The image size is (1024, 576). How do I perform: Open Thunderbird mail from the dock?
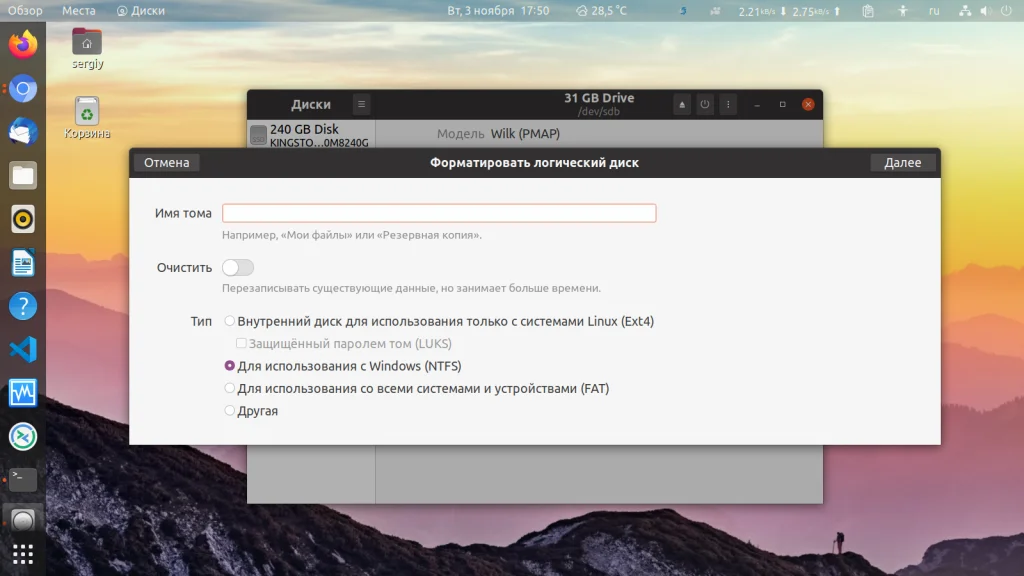[23, 132]
